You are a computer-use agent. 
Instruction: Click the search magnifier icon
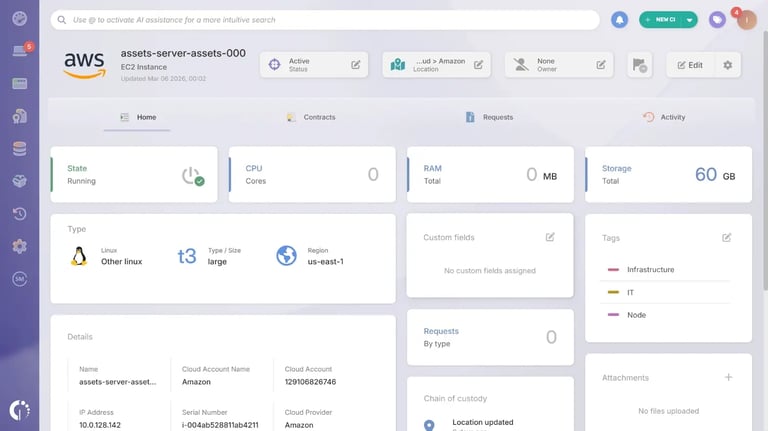pyautogui.click(x=62, y=20)
